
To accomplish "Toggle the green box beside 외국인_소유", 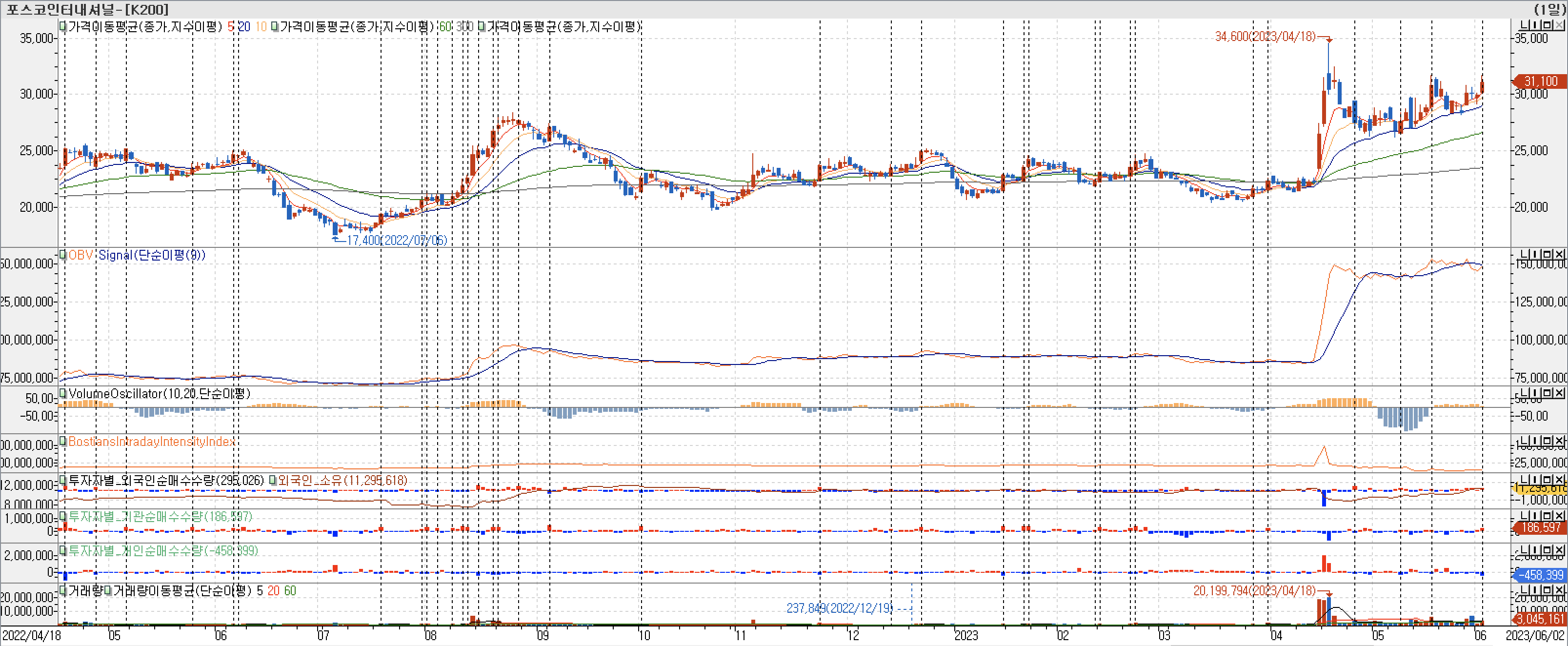I will click(x=273, y=481).
